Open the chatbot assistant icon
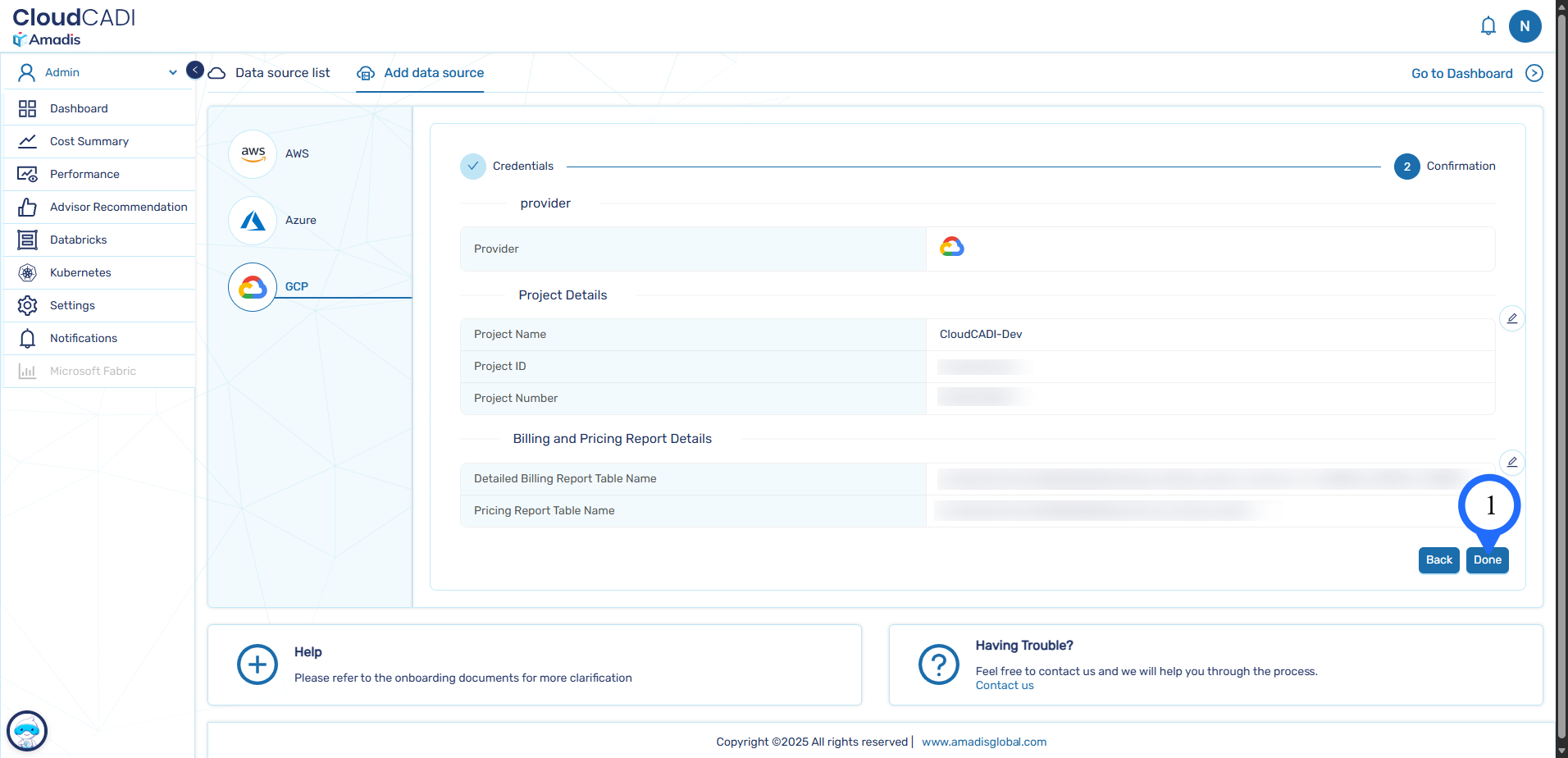 click(27, 730)
